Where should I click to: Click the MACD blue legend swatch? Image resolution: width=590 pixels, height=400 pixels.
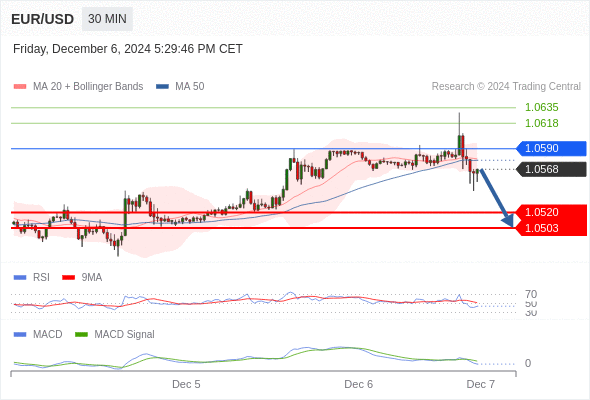click(x=20, y=335)
